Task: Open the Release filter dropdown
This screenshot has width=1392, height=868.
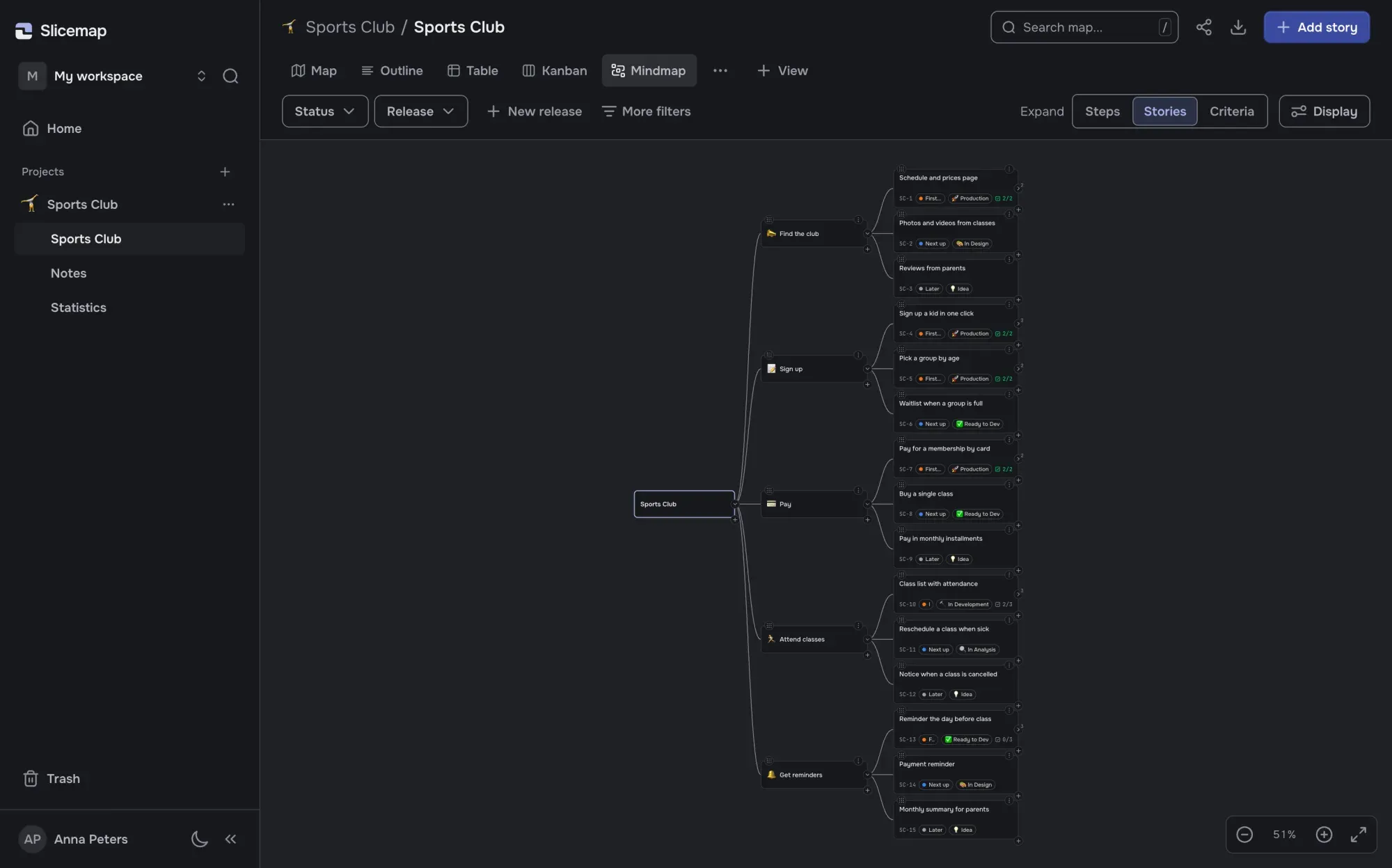Action: pos(420,111)
